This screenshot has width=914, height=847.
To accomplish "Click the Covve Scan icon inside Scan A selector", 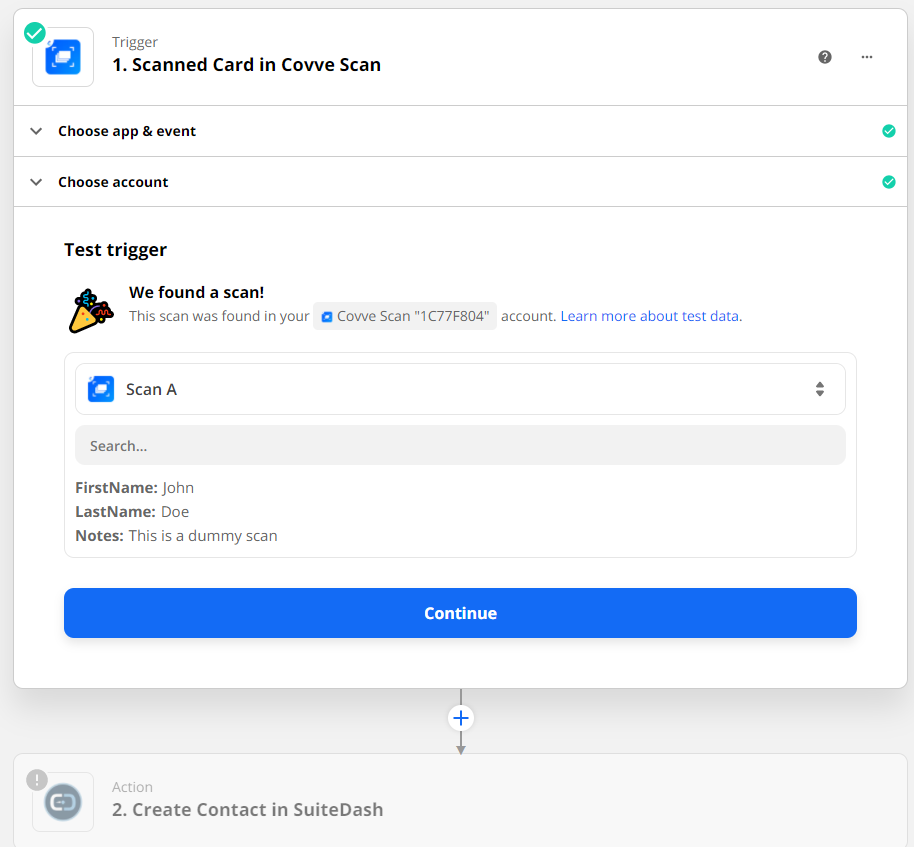I will click(x=101, y=389).
